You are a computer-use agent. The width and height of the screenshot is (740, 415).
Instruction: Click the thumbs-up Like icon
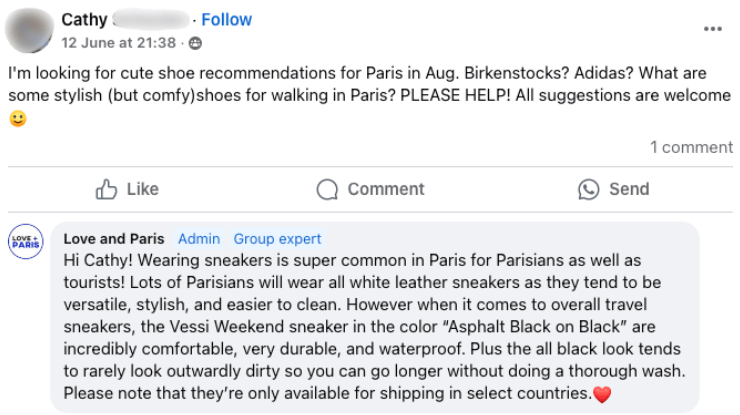pyautogui.click(x=105, y=189)
